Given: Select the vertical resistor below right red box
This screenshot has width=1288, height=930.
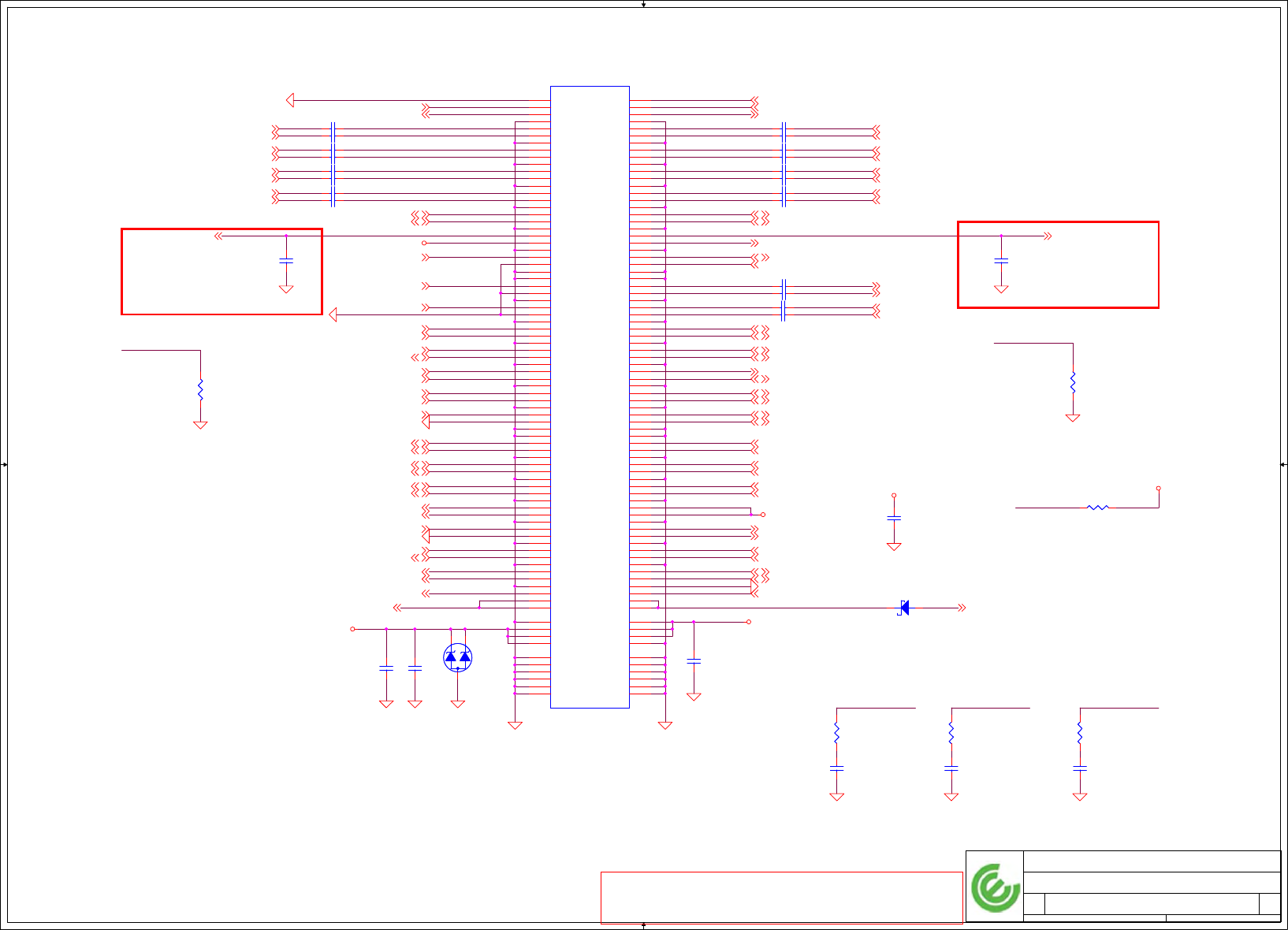Looking at the screenshot, I should (x=1073, y=383).
